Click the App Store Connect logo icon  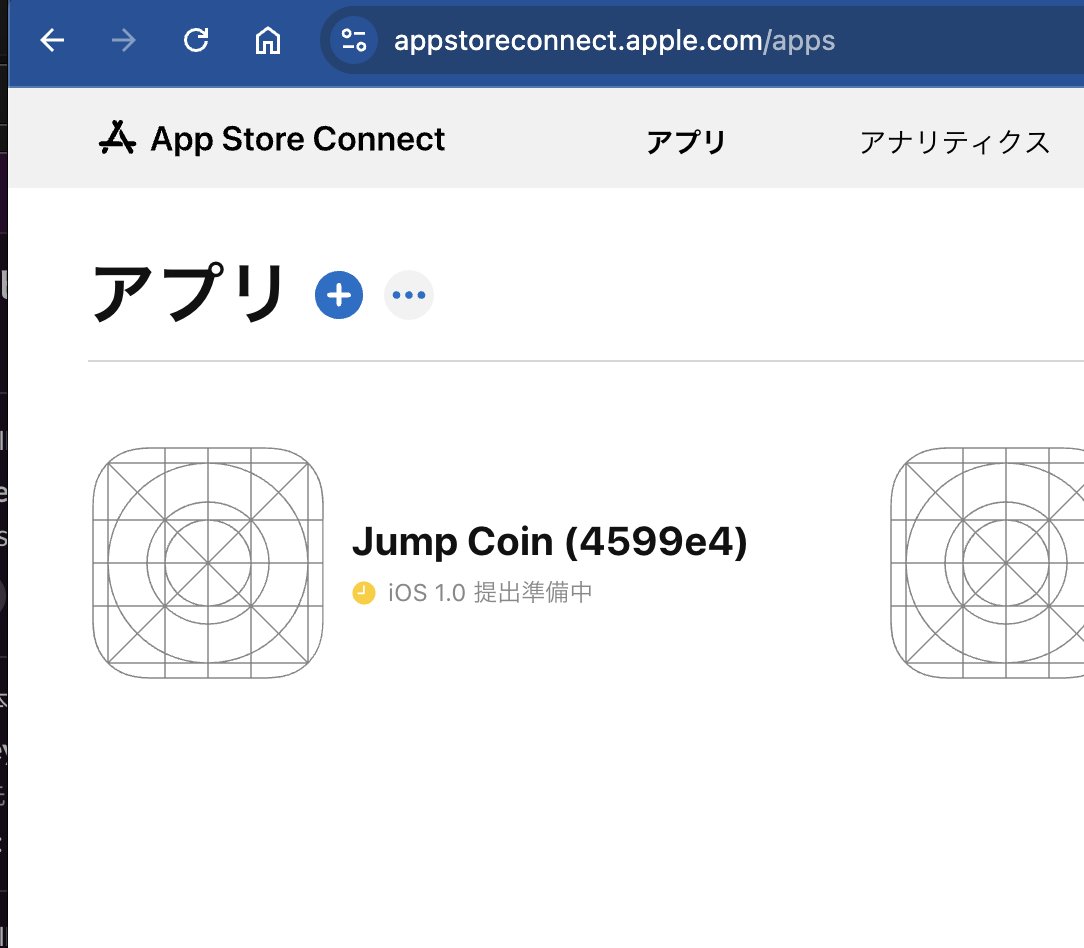coord(118,139)
